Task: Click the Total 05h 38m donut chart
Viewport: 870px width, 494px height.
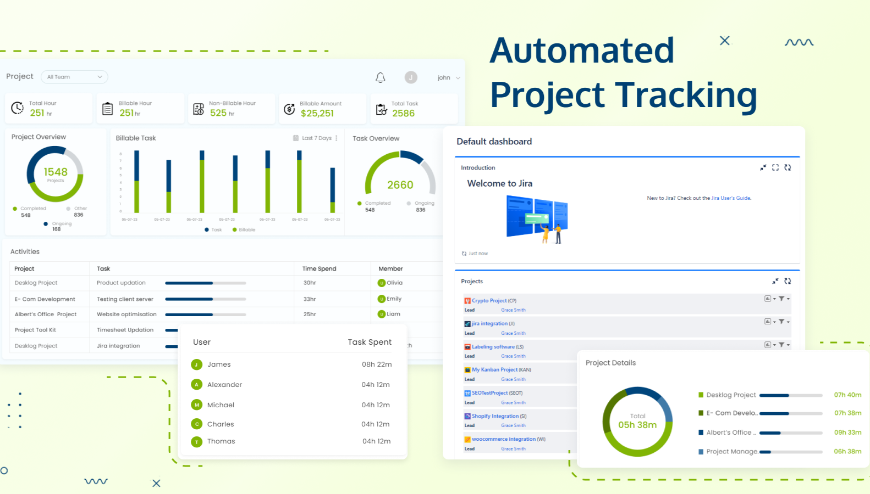Action: click(638, 421)
